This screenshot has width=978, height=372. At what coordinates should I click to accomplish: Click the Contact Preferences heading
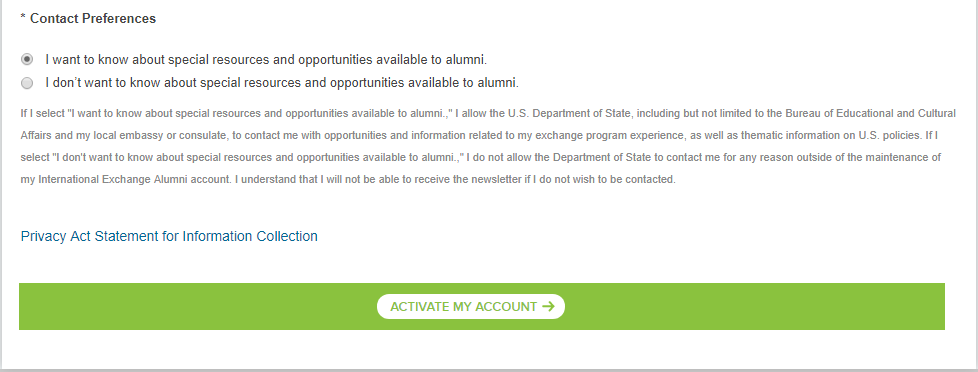[x=88, y=18]
